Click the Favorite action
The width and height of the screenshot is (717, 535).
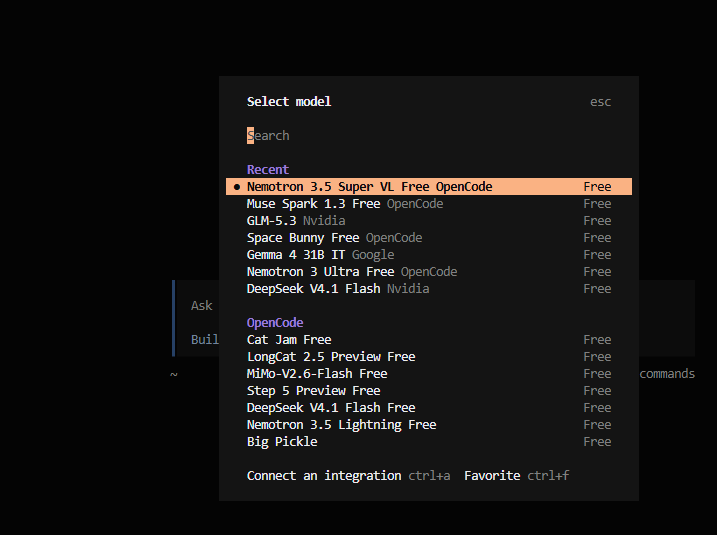(492, 476)
